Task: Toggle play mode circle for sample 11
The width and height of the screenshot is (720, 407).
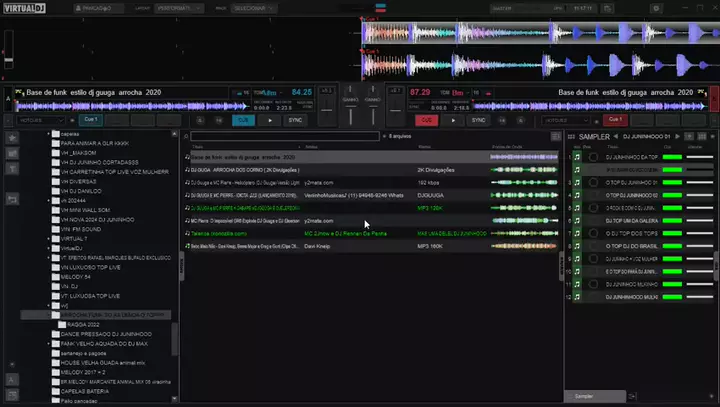Action: 593,284
